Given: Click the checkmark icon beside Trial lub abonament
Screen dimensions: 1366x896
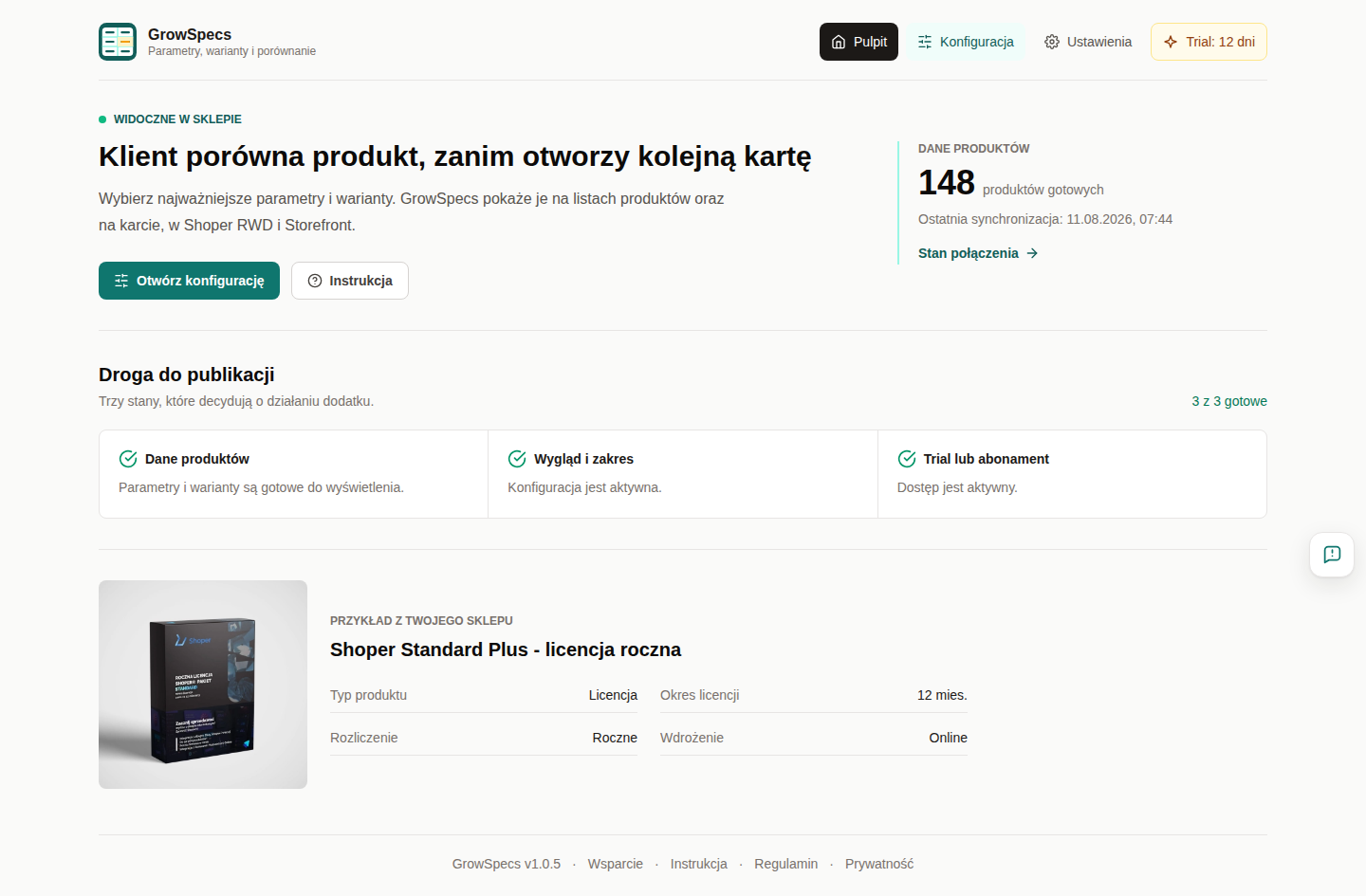Looking at the screenshot, I should click(907, 459).
